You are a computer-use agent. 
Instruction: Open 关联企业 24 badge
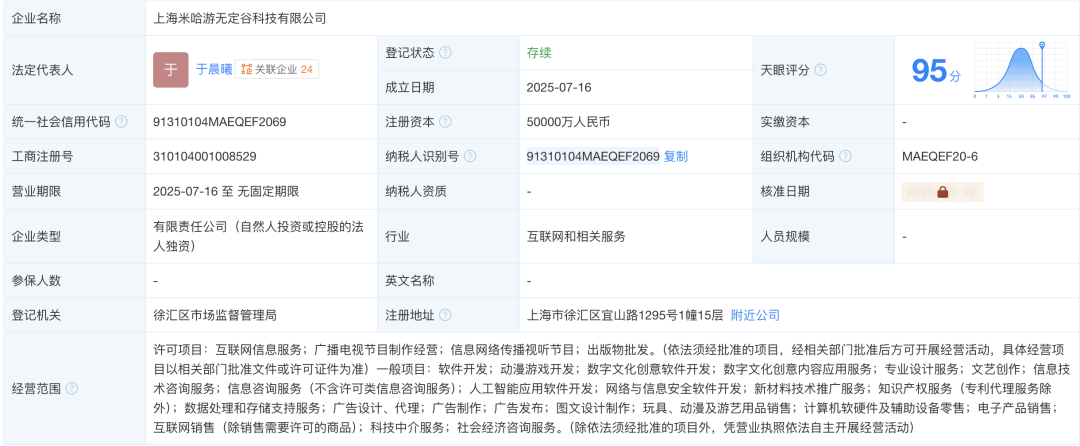click(277, 70)
